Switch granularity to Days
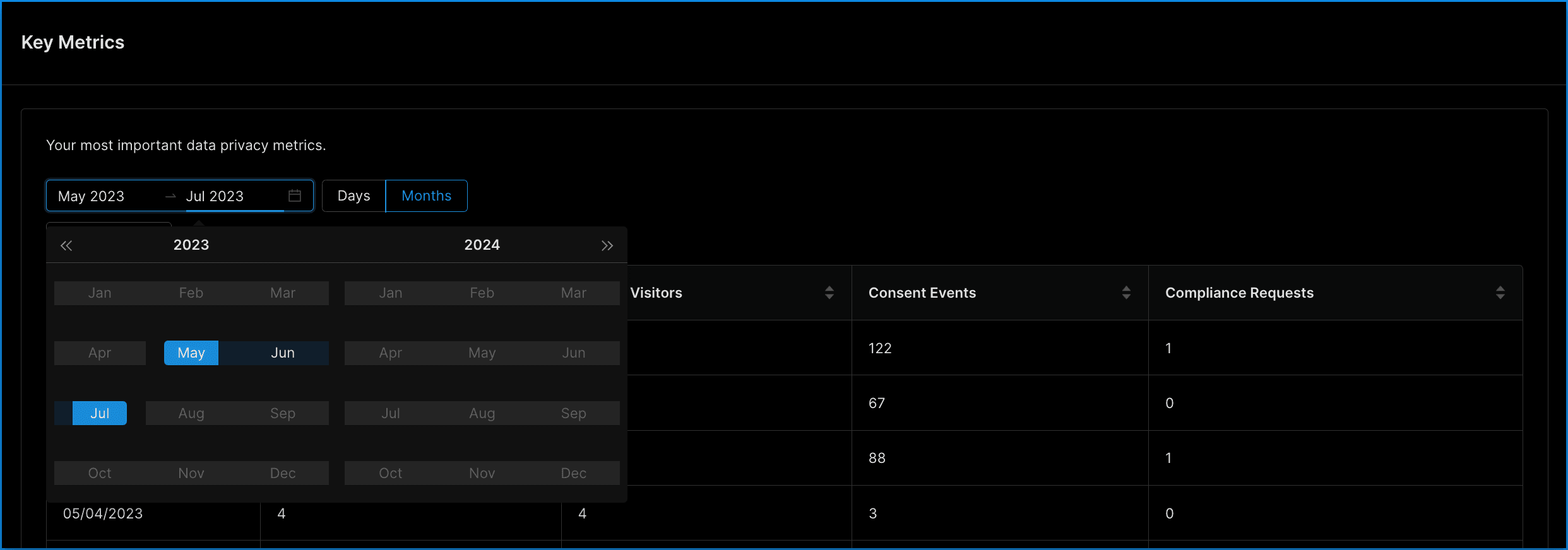The width and height of the screenshot is (1568, 550). [x=353, y=196]
